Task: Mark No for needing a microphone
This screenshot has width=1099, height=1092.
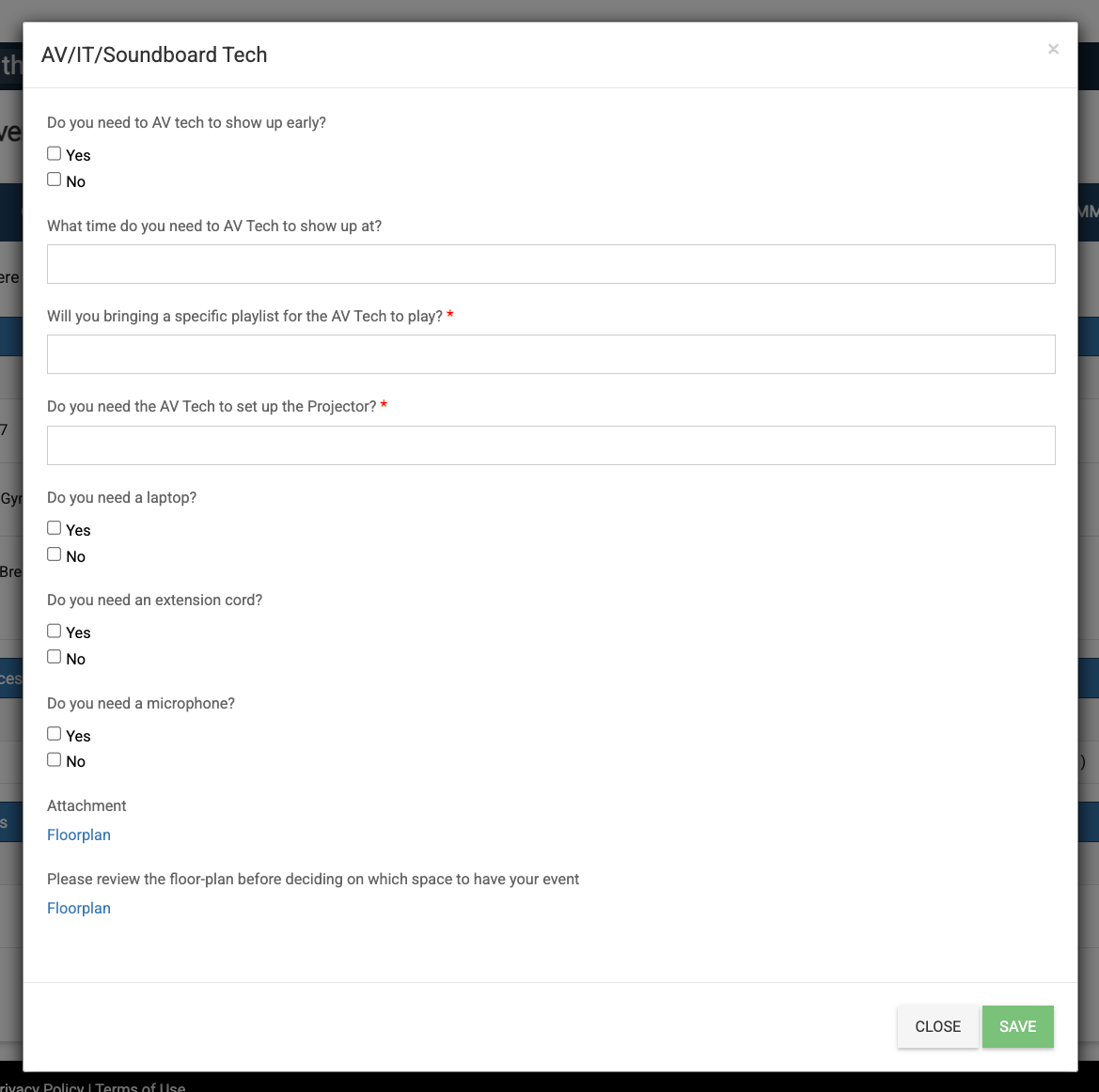Action: click(55, 759)
